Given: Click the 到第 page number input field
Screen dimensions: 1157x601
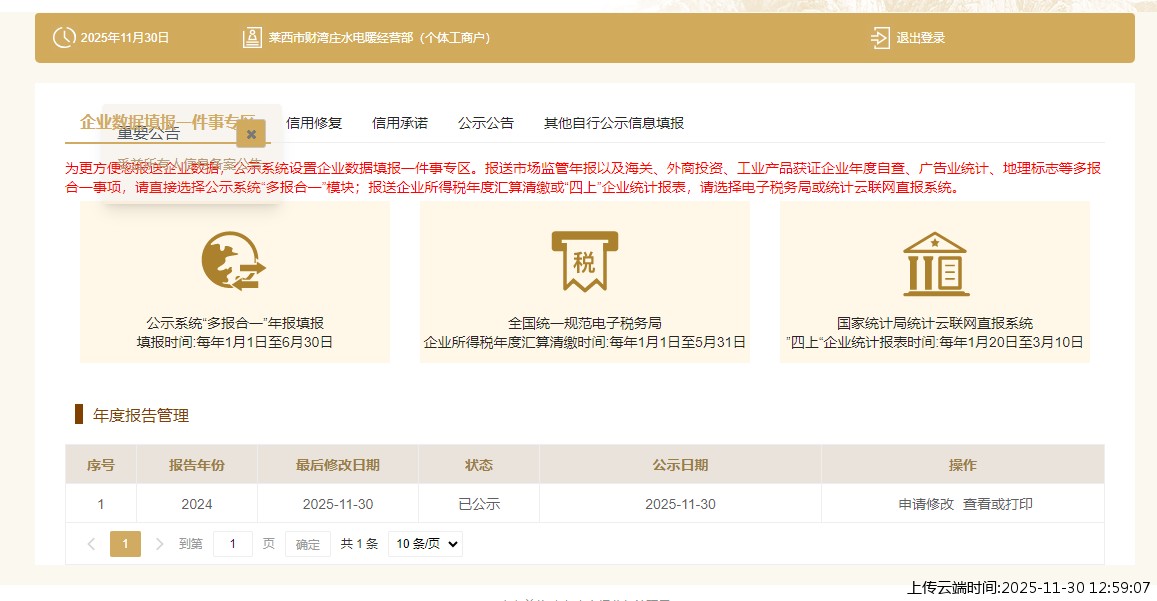Looking at the screenshot, I should coord(233,544).
